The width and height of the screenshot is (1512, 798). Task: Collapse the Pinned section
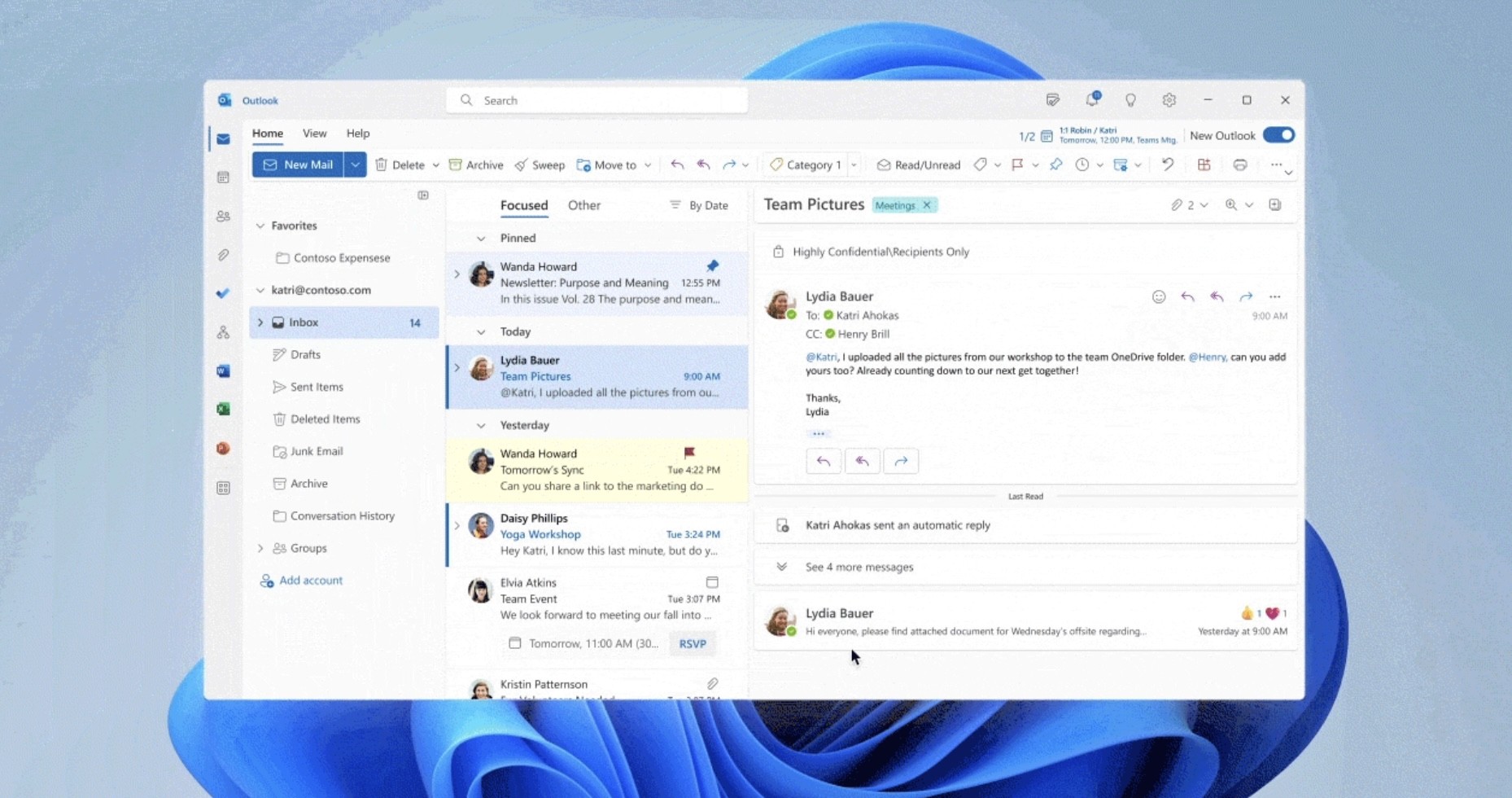(479, 238)
